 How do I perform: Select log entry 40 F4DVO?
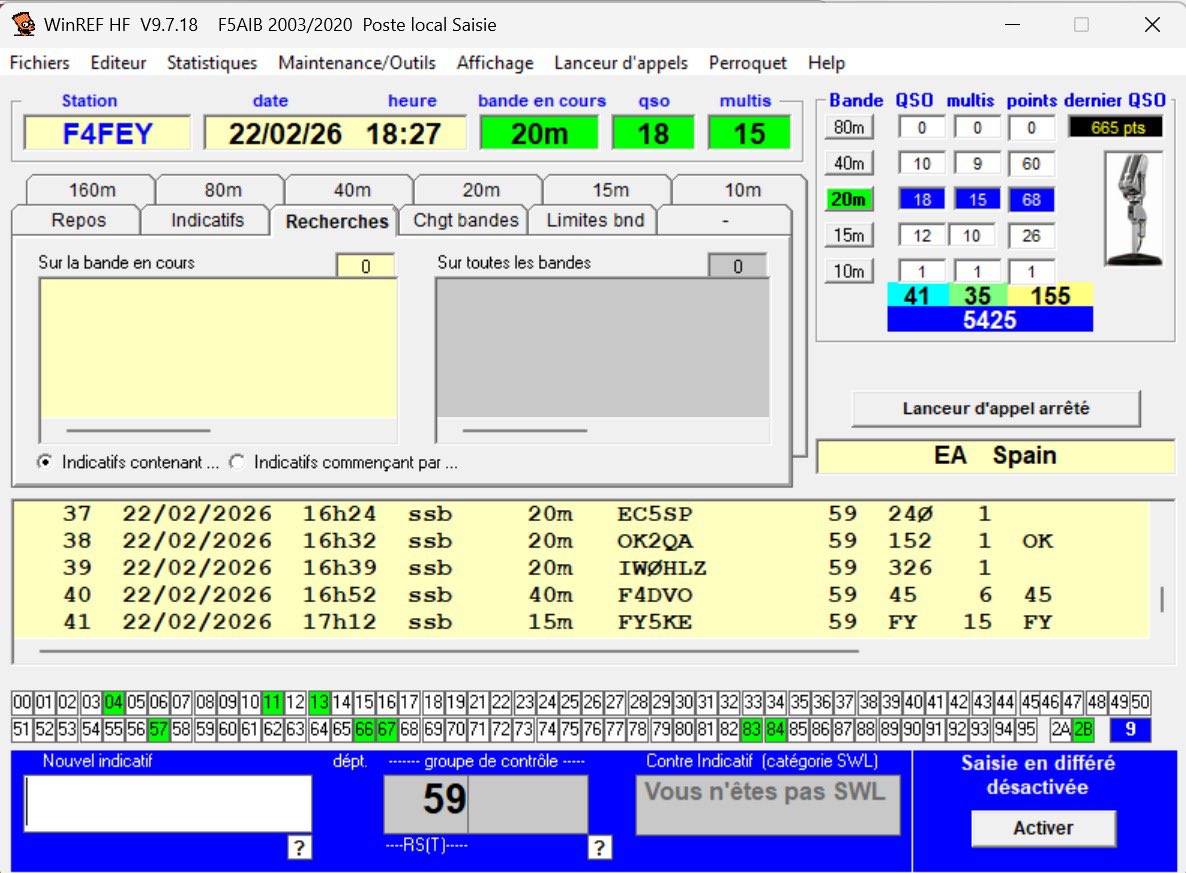(x=581, y=595)
